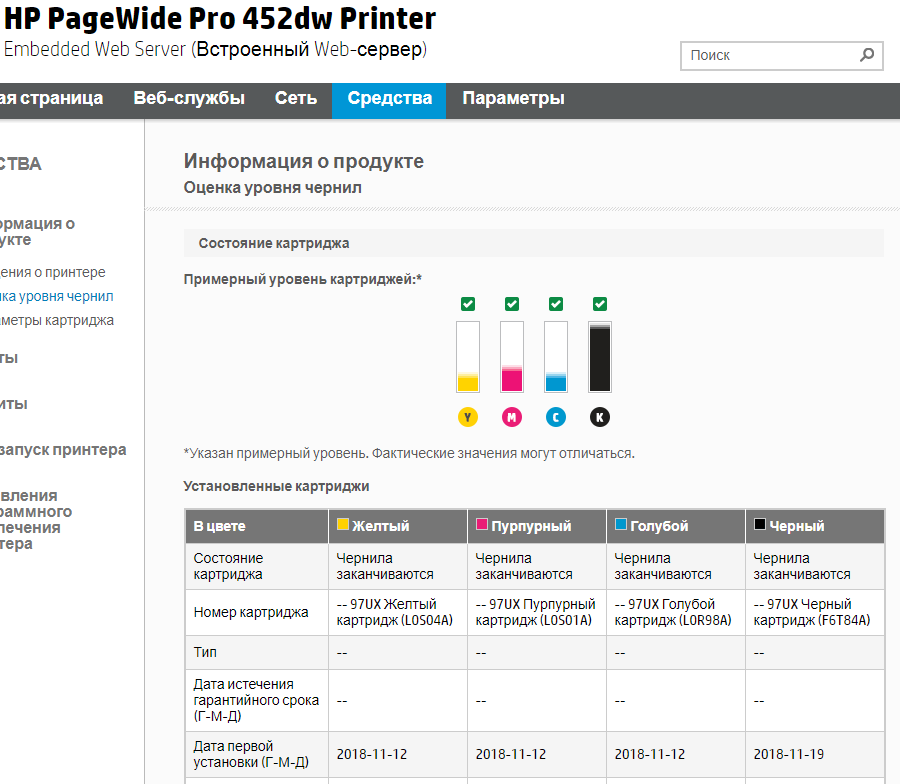Image resolution: width=900 pixels, height=784 pixels.
Task: Click the В цвете header cell
Action: [257, 526]
